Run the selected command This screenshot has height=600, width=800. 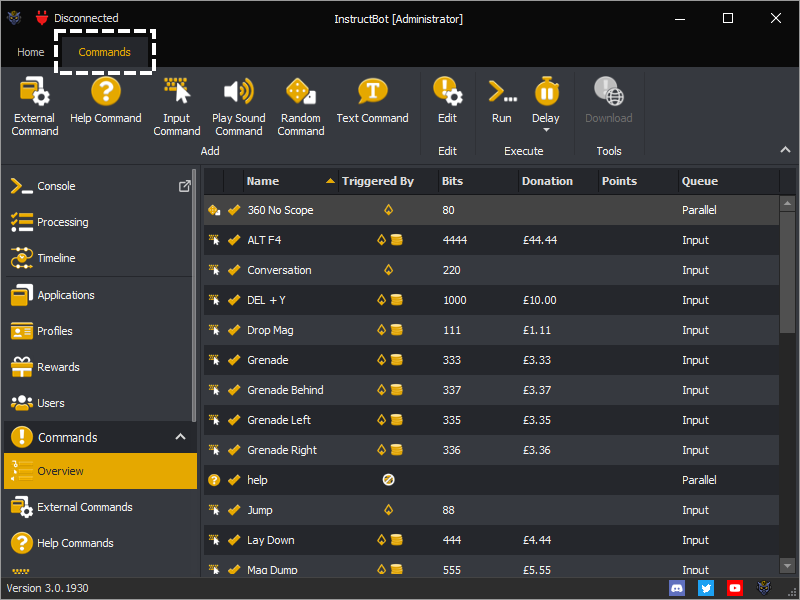501,100
